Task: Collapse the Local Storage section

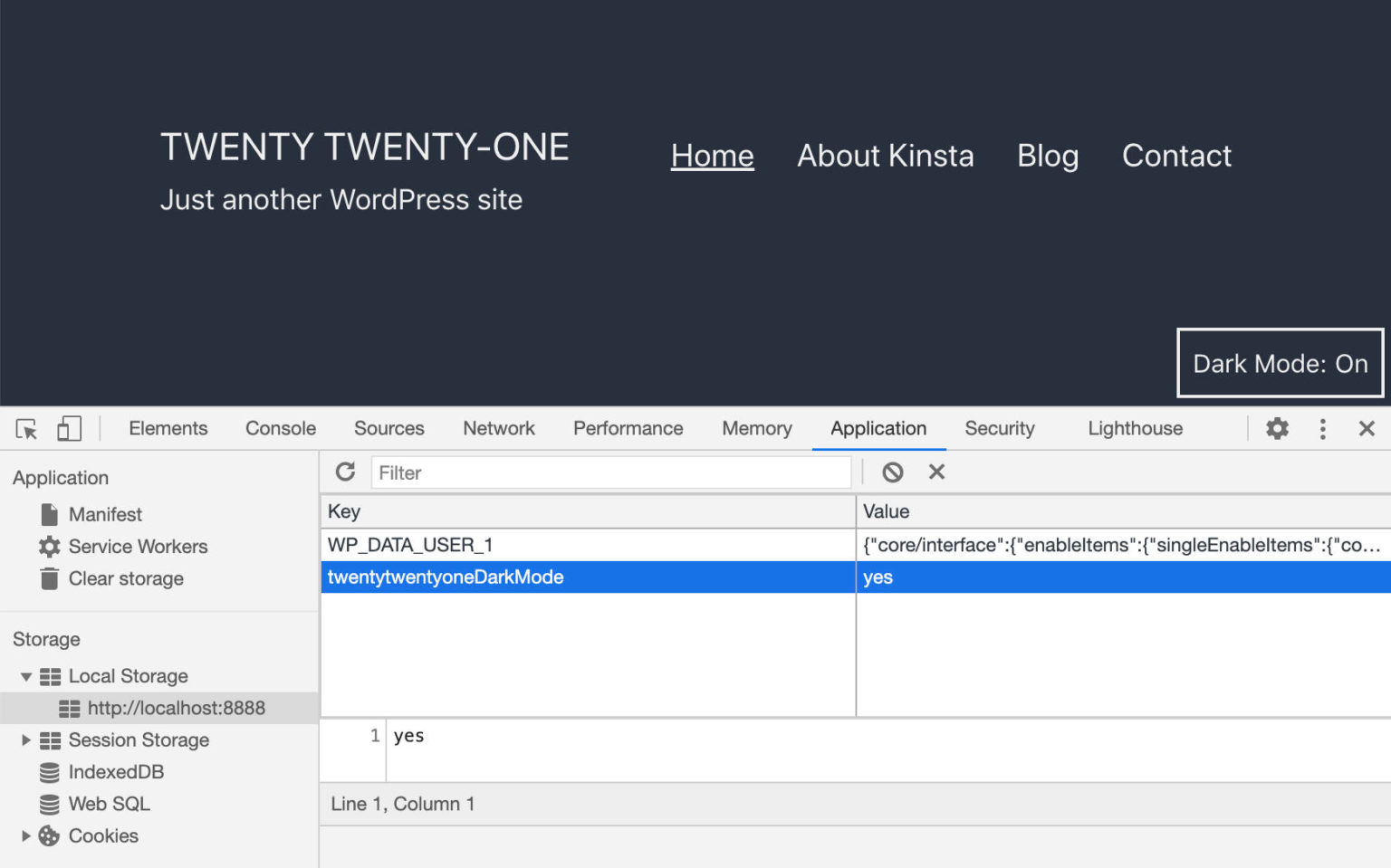Action: [25, 675]
